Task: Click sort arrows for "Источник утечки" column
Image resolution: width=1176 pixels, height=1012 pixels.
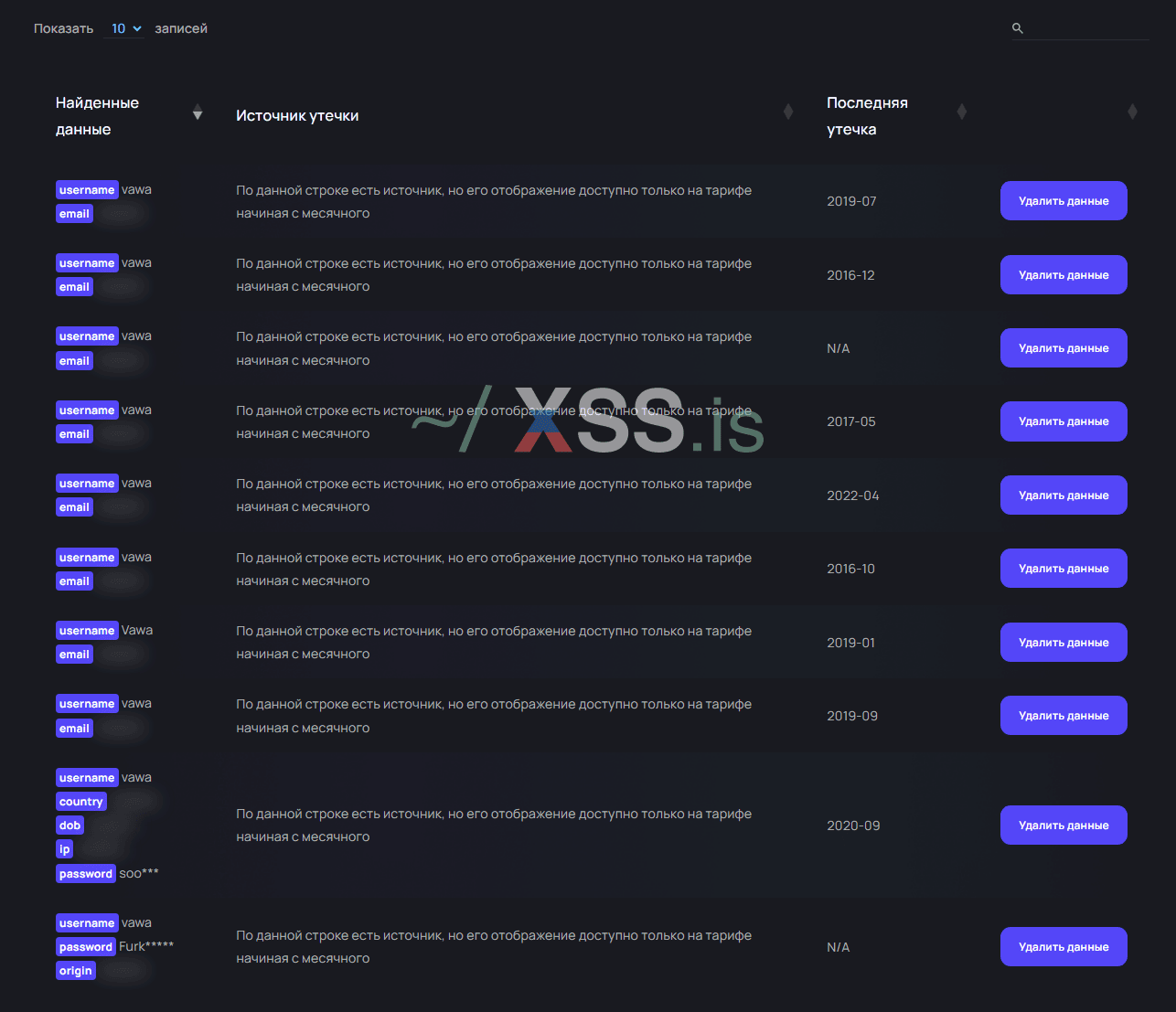Action: click(x=788, y=112)
